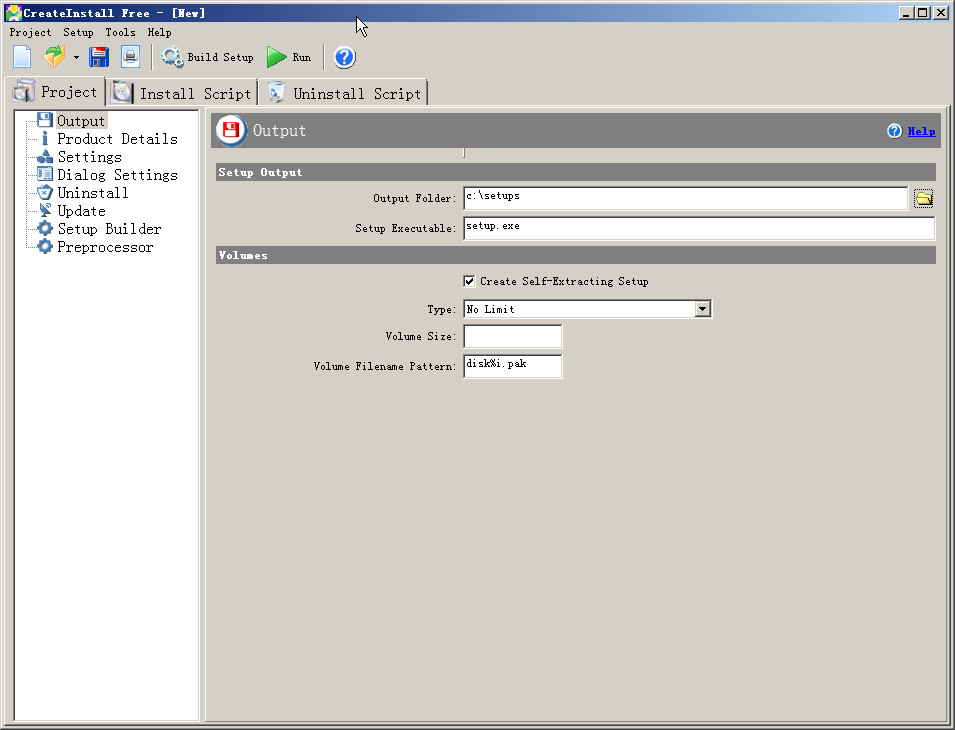Screen dimensions: 955x730
Task: Toggle Create Self-Extracting Setup checkbox
Action: click(469, 281)
